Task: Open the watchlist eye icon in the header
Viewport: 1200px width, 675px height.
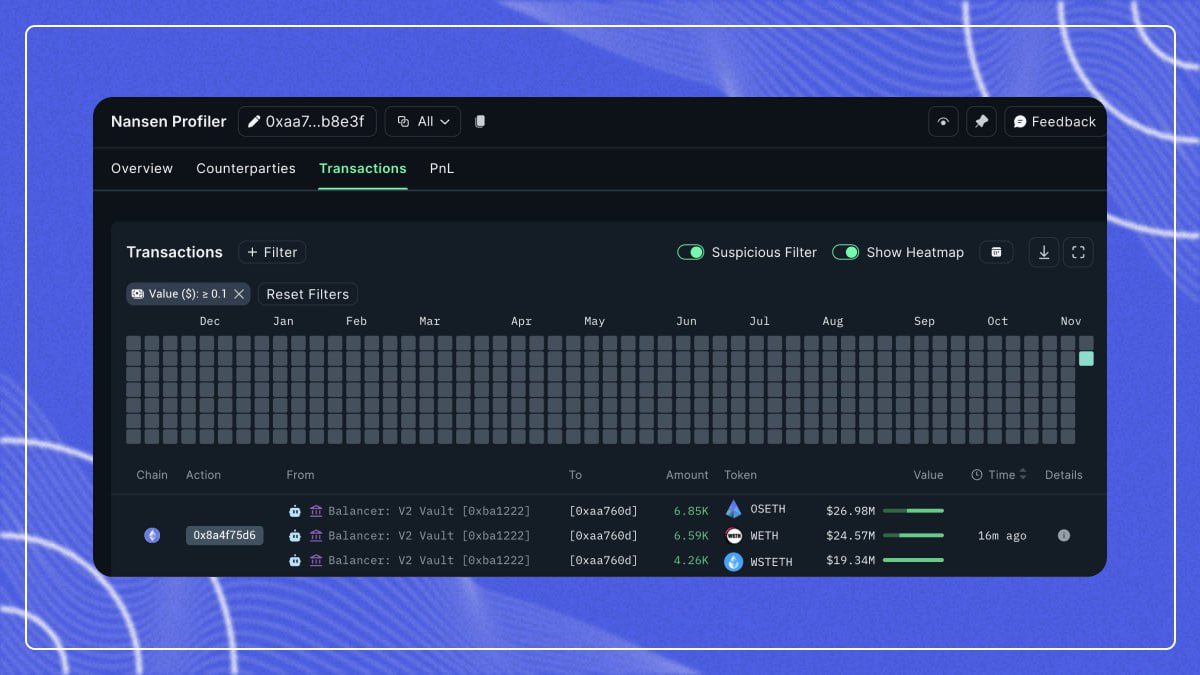Action: (943, 121)
